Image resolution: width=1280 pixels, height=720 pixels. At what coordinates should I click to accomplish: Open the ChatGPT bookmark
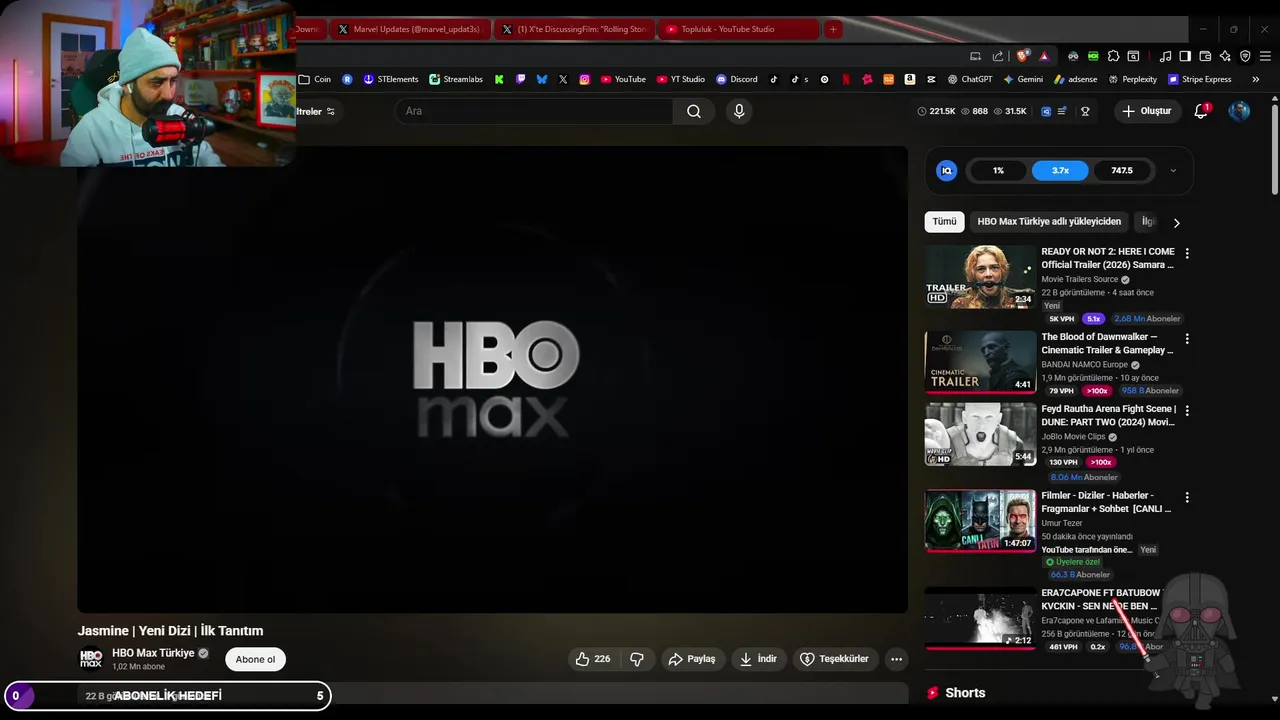point(970,79)
